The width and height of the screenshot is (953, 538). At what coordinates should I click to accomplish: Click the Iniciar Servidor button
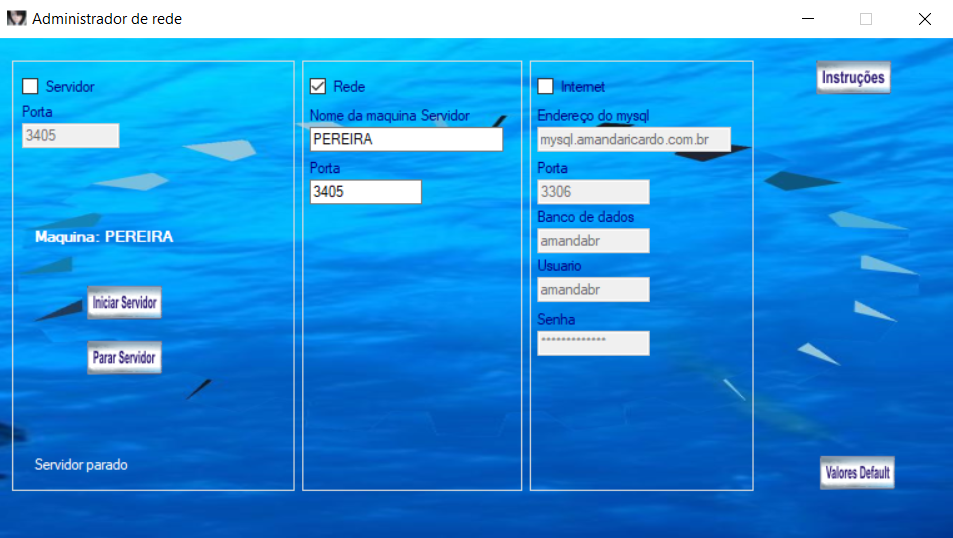pyautogui.click(x=125, y=302)
